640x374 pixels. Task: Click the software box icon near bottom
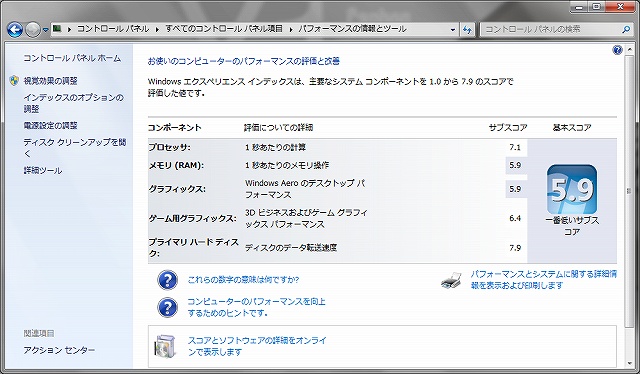(165, 346)
